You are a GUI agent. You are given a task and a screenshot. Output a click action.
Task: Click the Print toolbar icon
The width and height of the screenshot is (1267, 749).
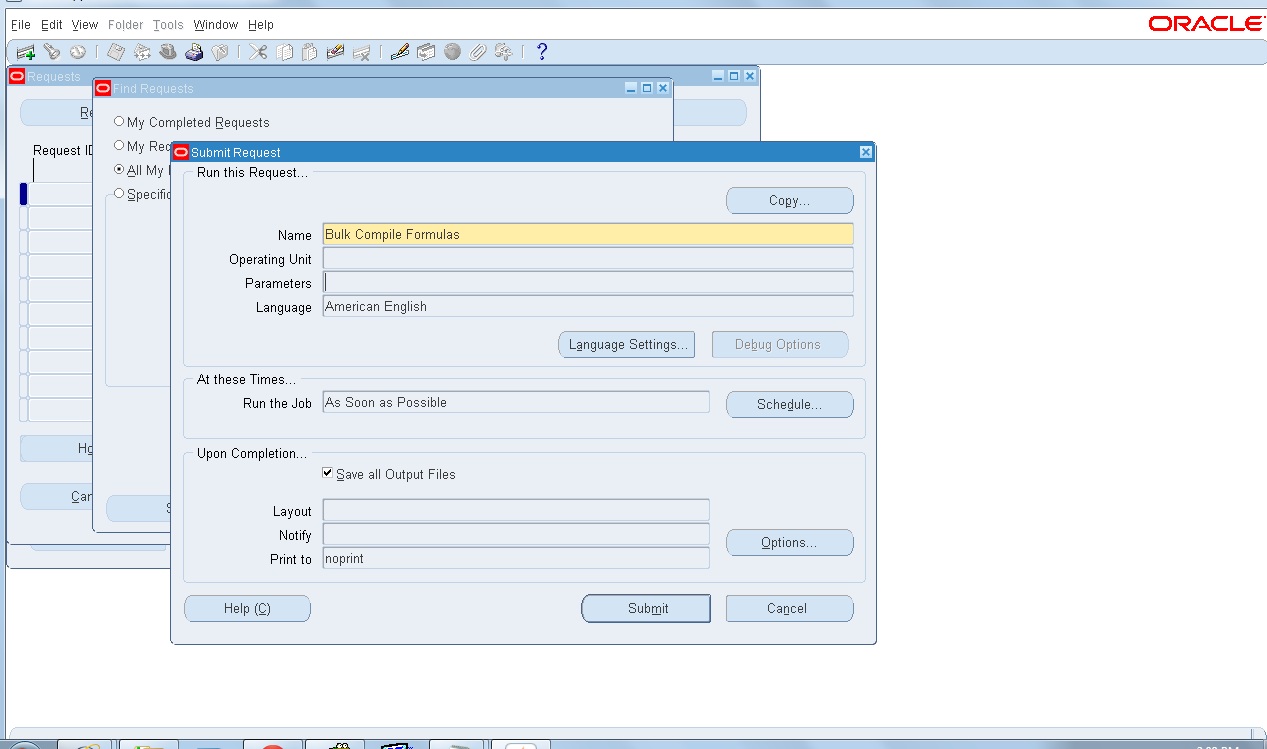point(194,51)
